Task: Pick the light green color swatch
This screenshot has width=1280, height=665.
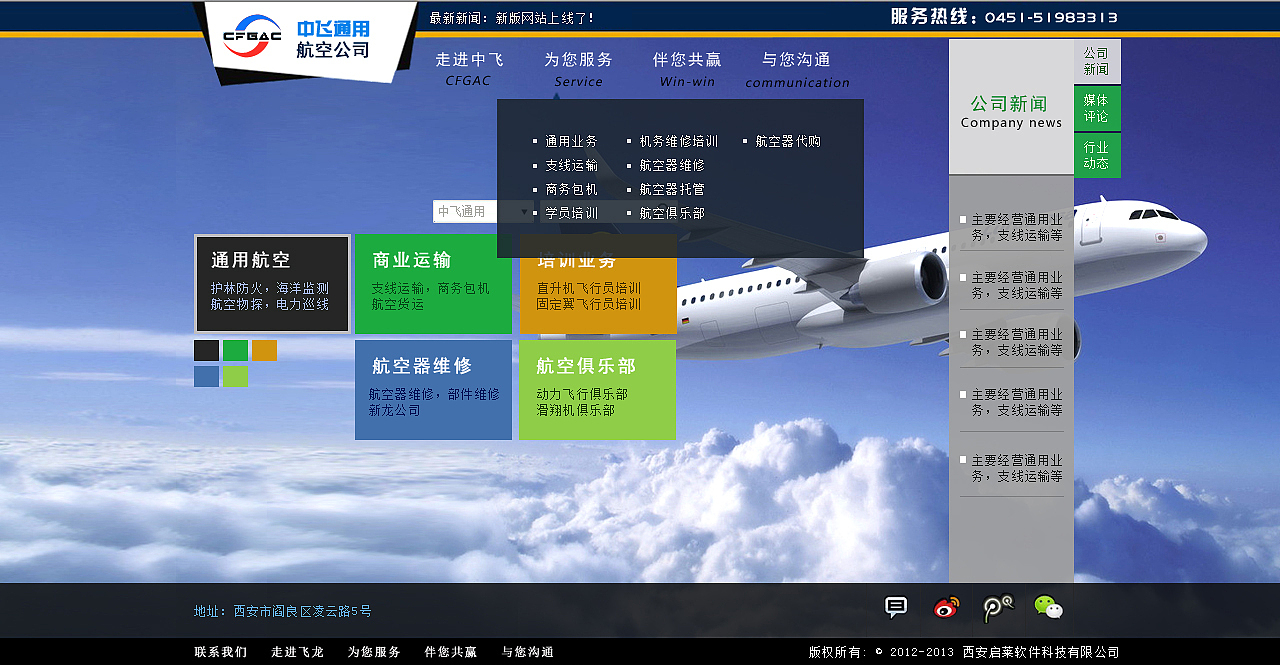Action: (235, 376)
